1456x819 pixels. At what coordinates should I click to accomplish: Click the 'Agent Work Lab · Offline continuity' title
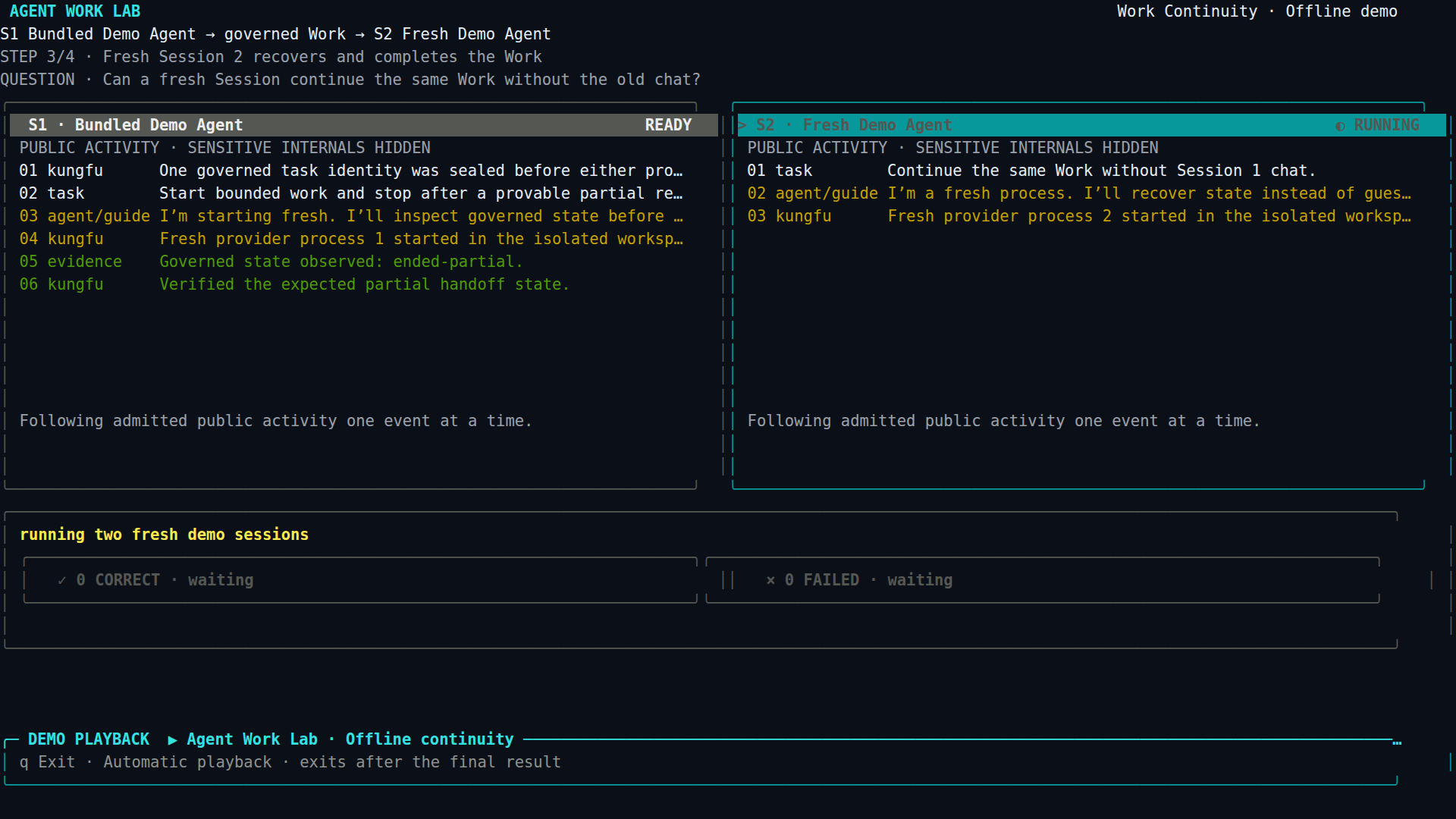tap(350, 739)
